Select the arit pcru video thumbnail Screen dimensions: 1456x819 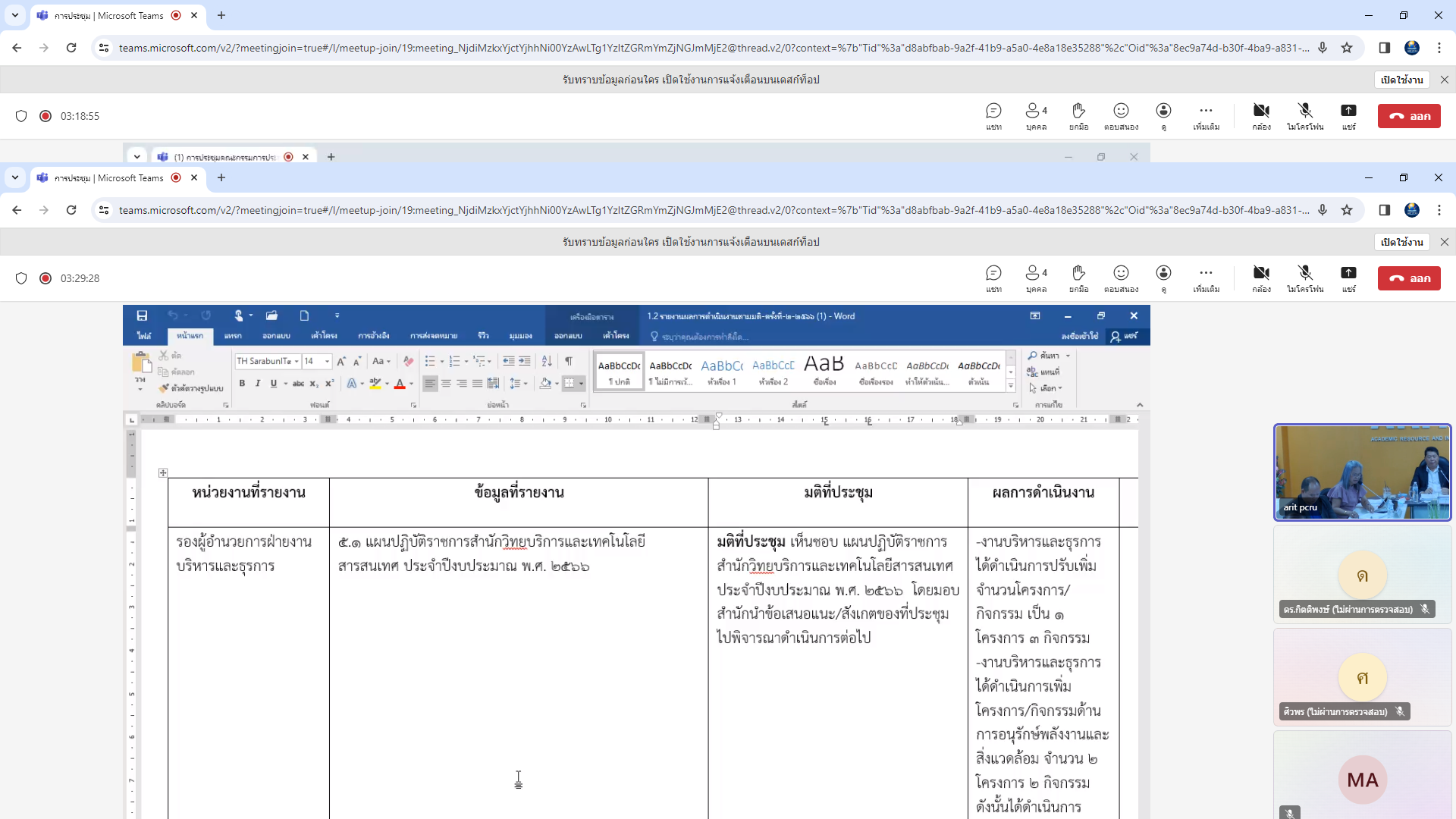(x=1362, y=472)
